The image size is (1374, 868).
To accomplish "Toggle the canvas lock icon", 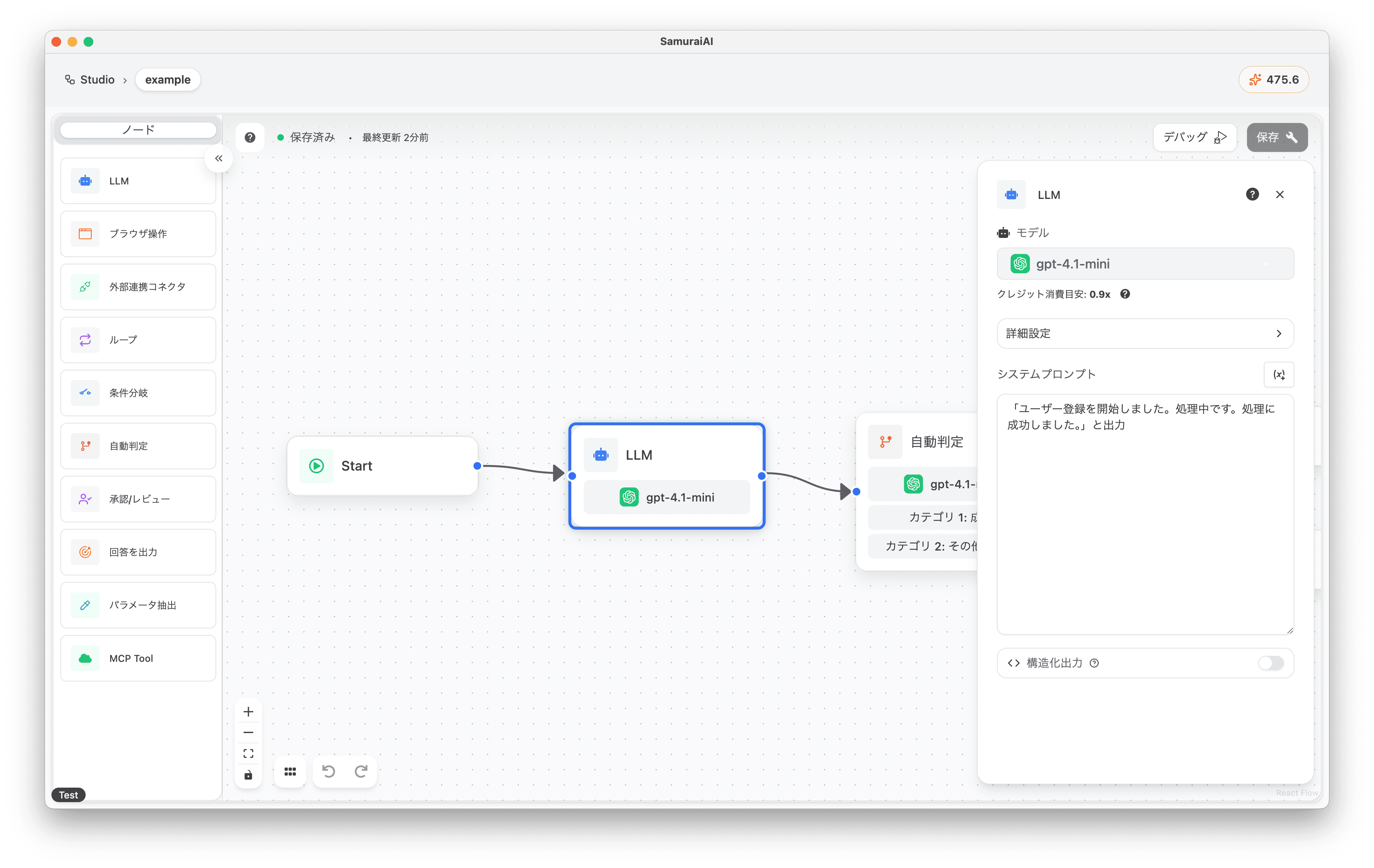I will point(248,775).
